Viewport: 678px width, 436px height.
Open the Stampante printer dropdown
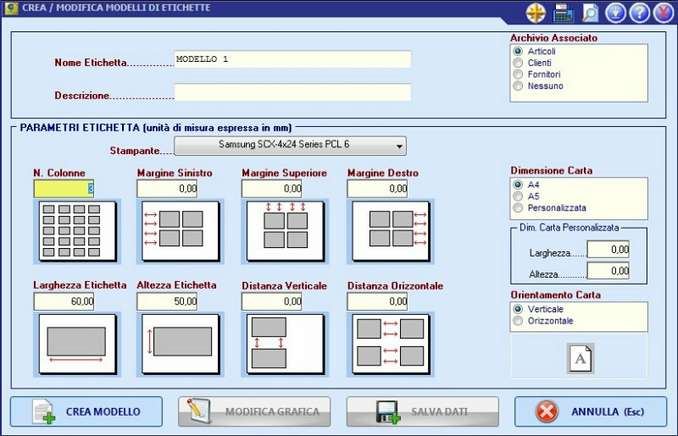point(291,146)
